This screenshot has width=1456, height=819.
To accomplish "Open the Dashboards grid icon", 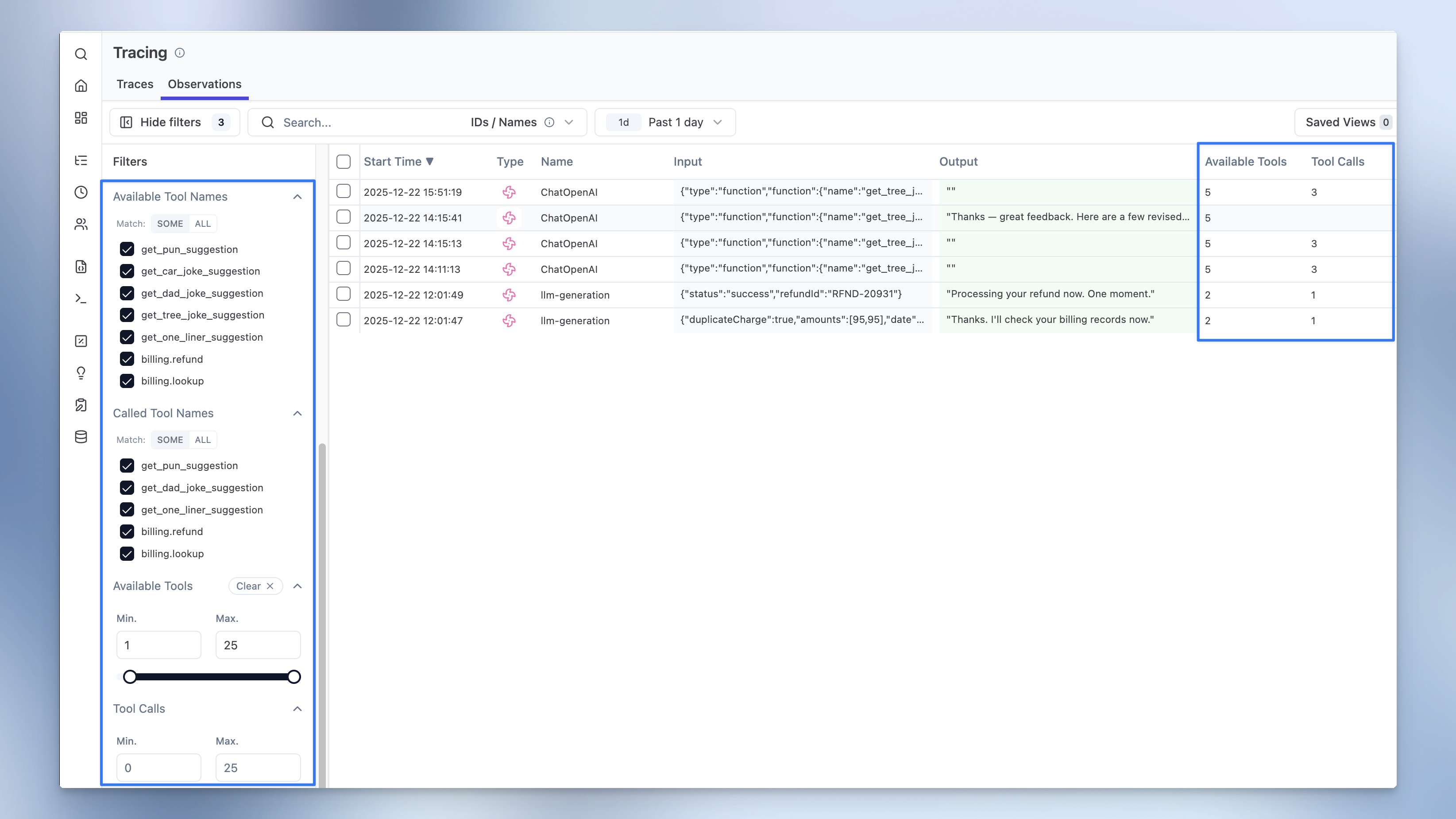I will tap(81, 118).
